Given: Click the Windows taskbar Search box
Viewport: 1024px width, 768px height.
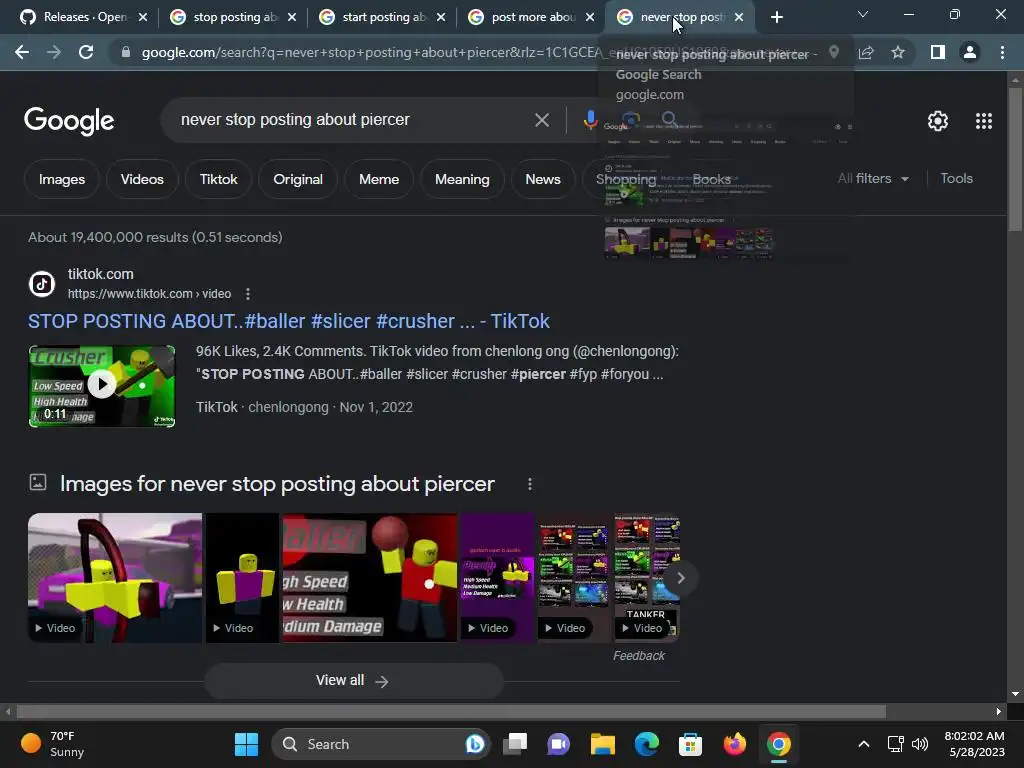Looking at the screenshot, I should [380, 744].
